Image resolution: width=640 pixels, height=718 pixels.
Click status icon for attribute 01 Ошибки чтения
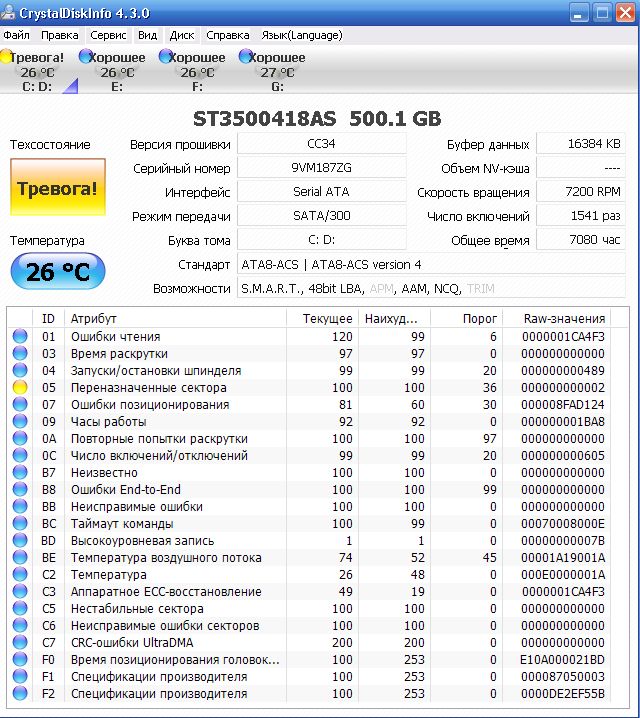[x=20, y=336]
